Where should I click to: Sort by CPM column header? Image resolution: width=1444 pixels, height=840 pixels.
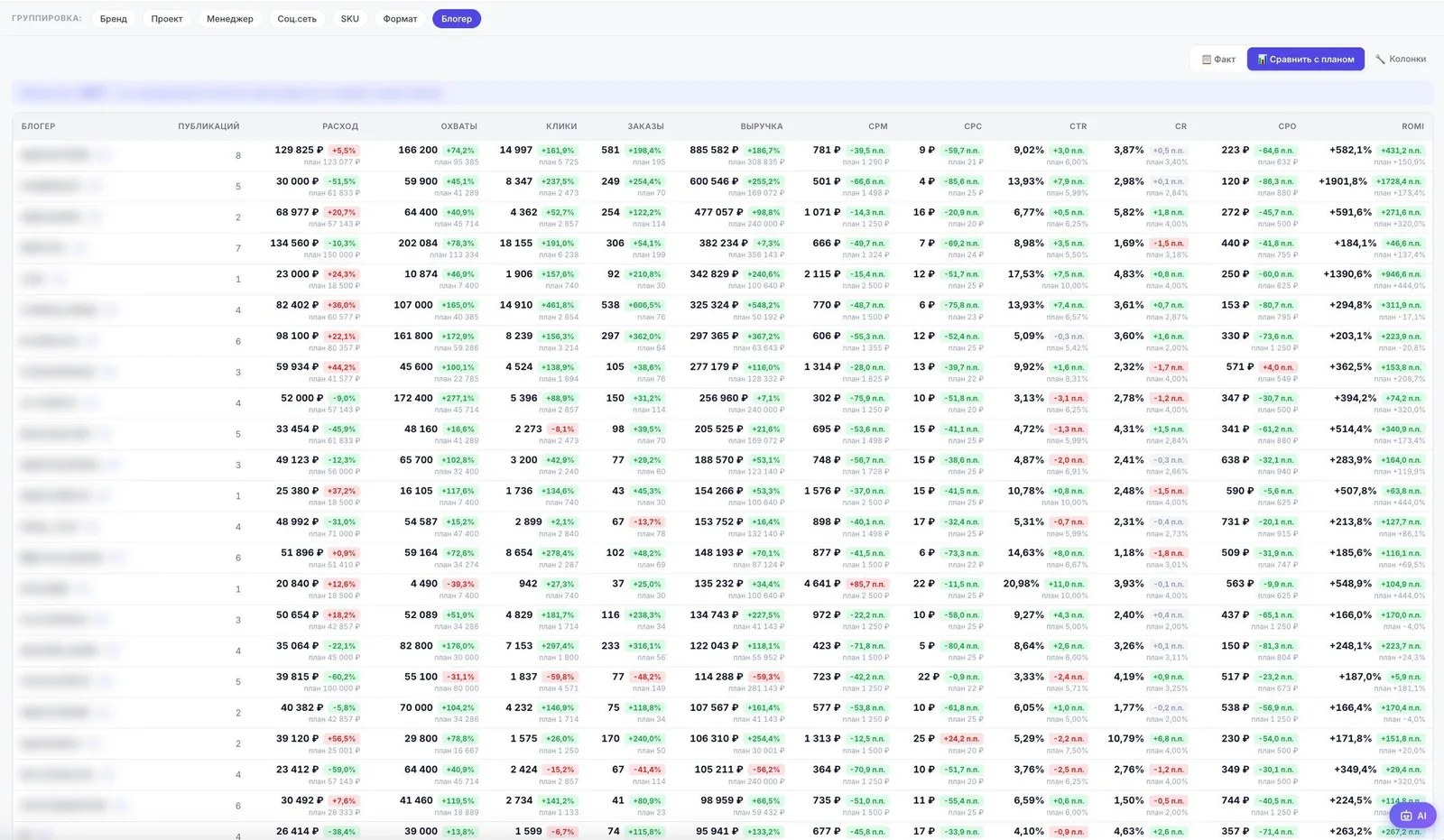[x=878, y=126]
